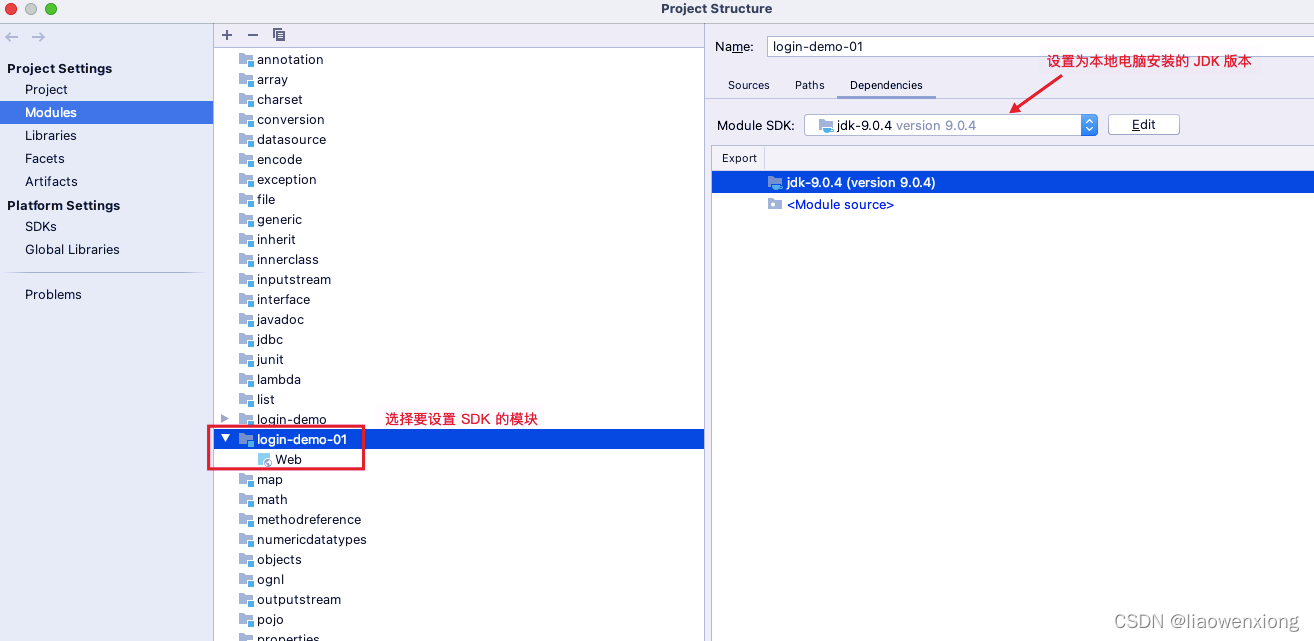The width and height of the screenshot is (1314, 641).
Task: Click the file module folder icon
Action: (x=246, y=200)
